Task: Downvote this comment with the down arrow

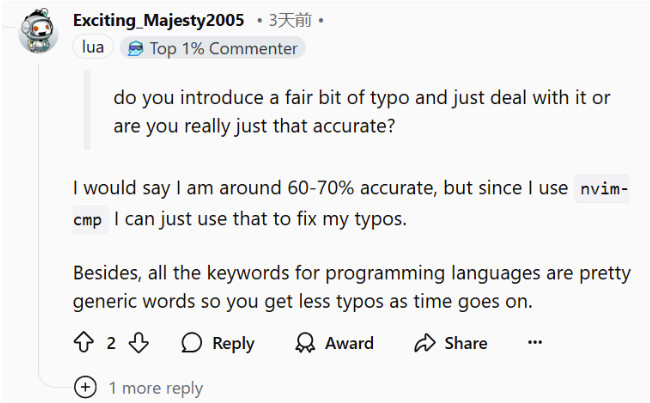Action: coord(138,342)
